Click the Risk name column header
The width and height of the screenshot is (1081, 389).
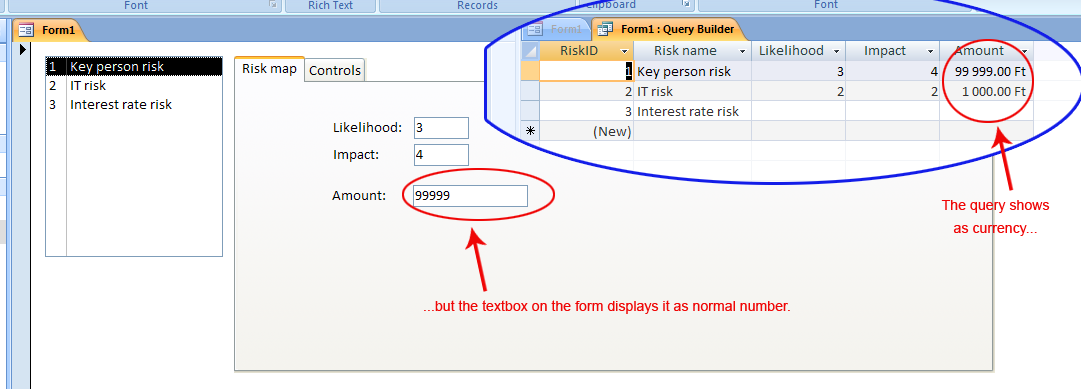[692, 50]
